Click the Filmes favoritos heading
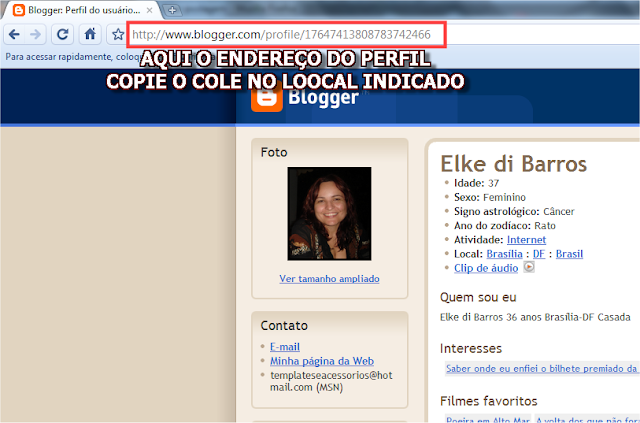Image resolution: width=640 pixels, height=423 pixels. 489,401
